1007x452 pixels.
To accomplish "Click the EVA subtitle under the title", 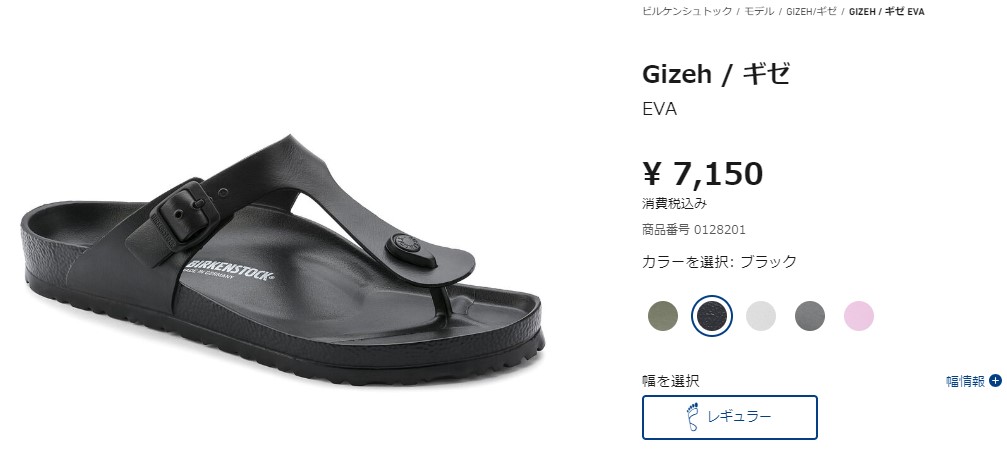I will click(x=660, y=109).
